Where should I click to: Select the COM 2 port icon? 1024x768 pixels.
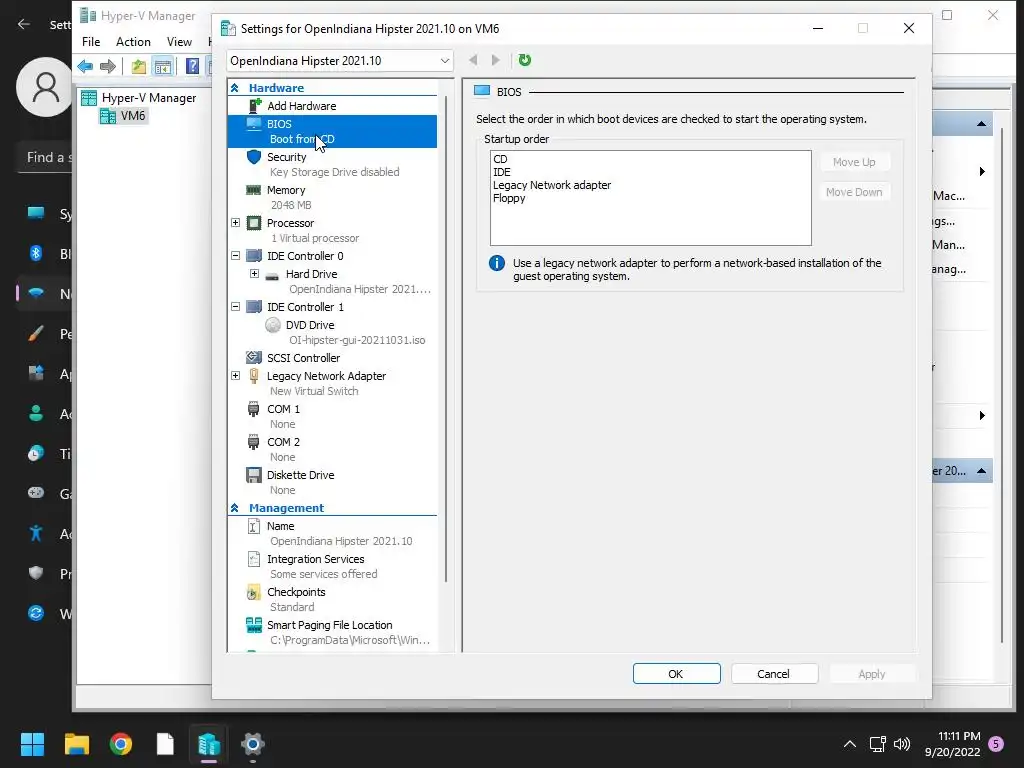[253, 442]
